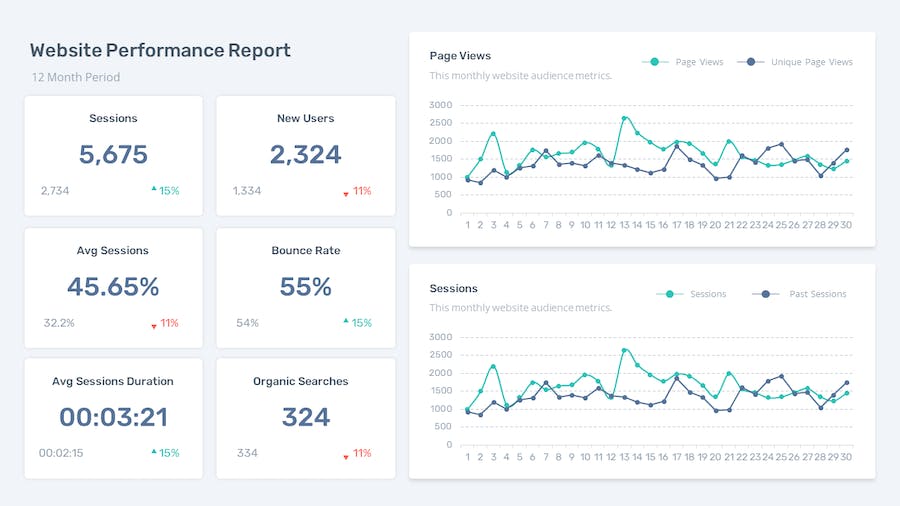Click the 55% Bounce Rate value
The image size is (900, 506).
(x=305, y=287)
